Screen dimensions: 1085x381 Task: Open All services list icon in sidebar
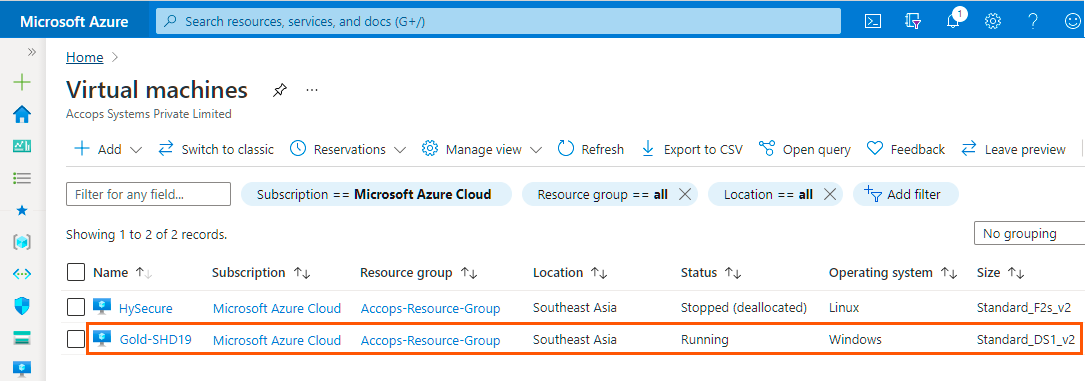click(x=22, y=178)
